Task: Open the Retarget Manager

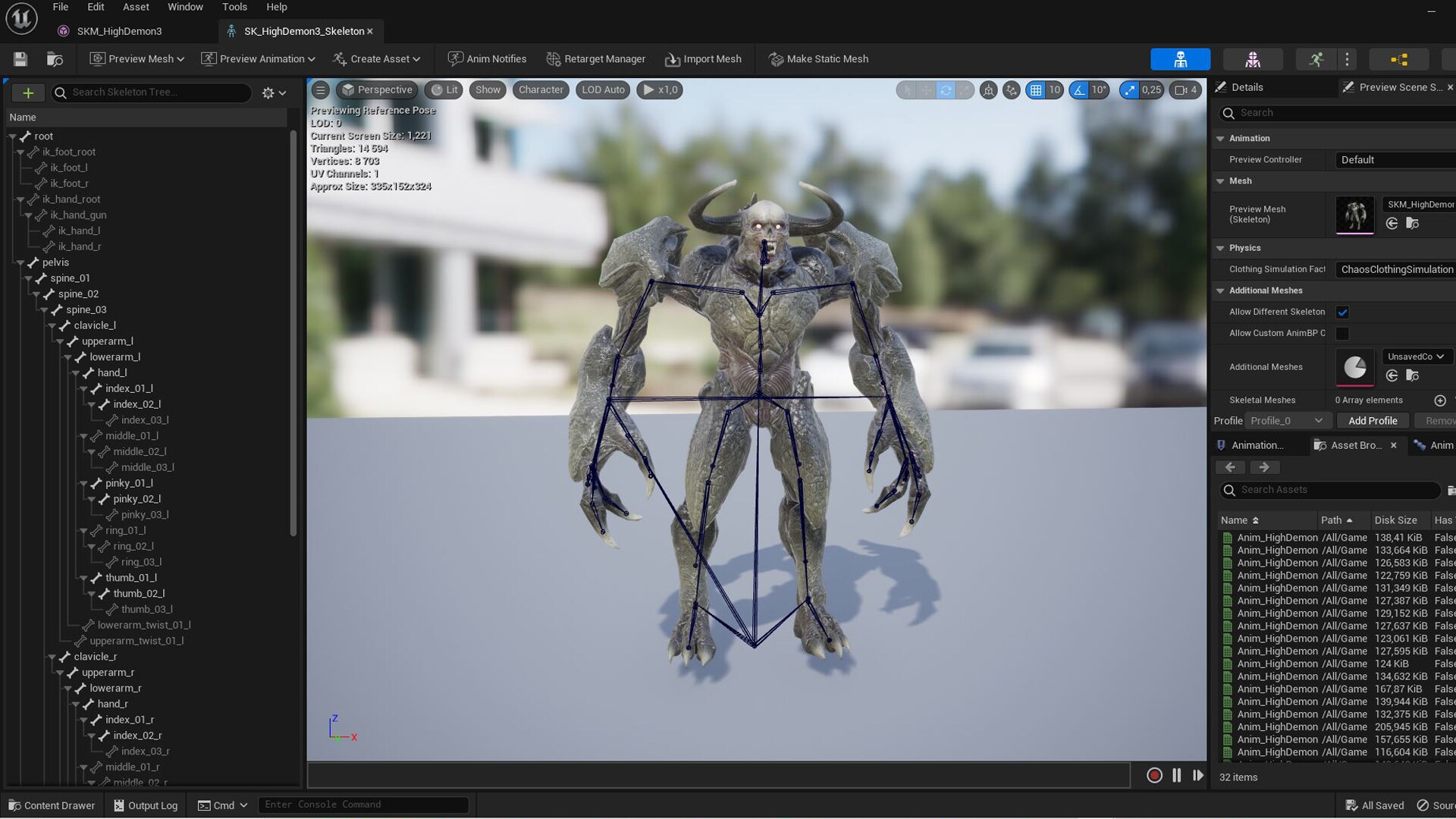Action: click(596, 58)
